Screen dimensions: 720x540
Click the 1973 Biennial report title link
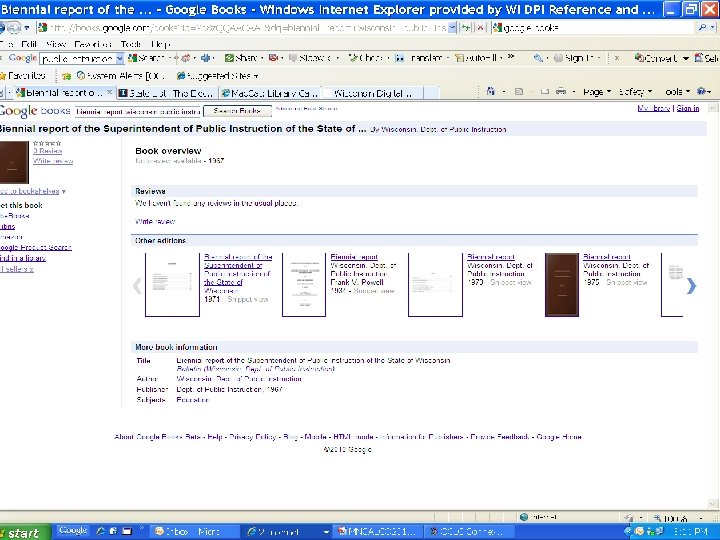coord(491,257)
